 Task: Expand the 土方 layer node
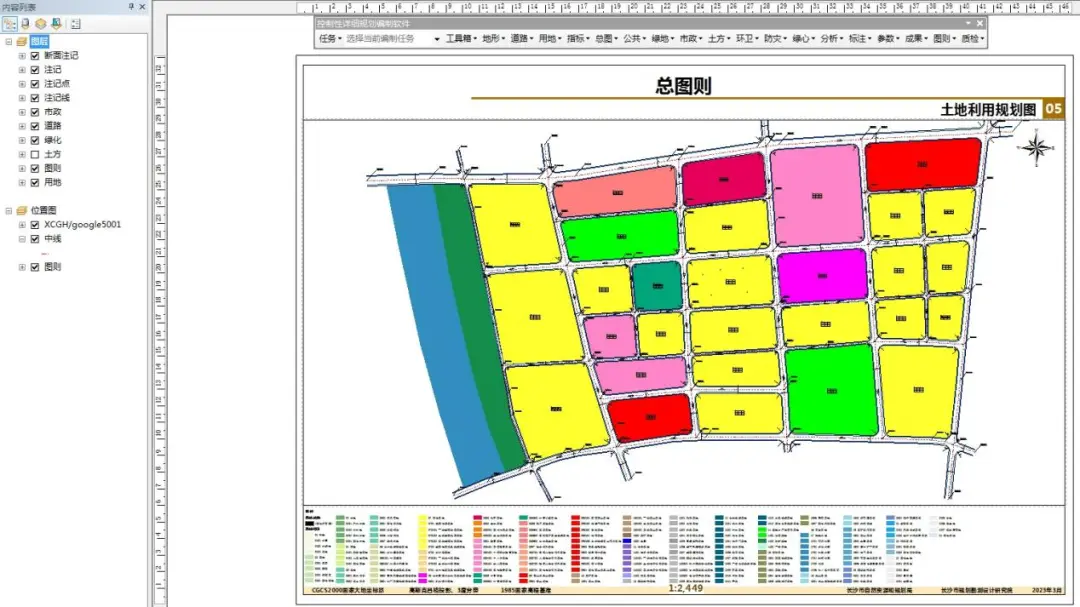pos(22,154)
